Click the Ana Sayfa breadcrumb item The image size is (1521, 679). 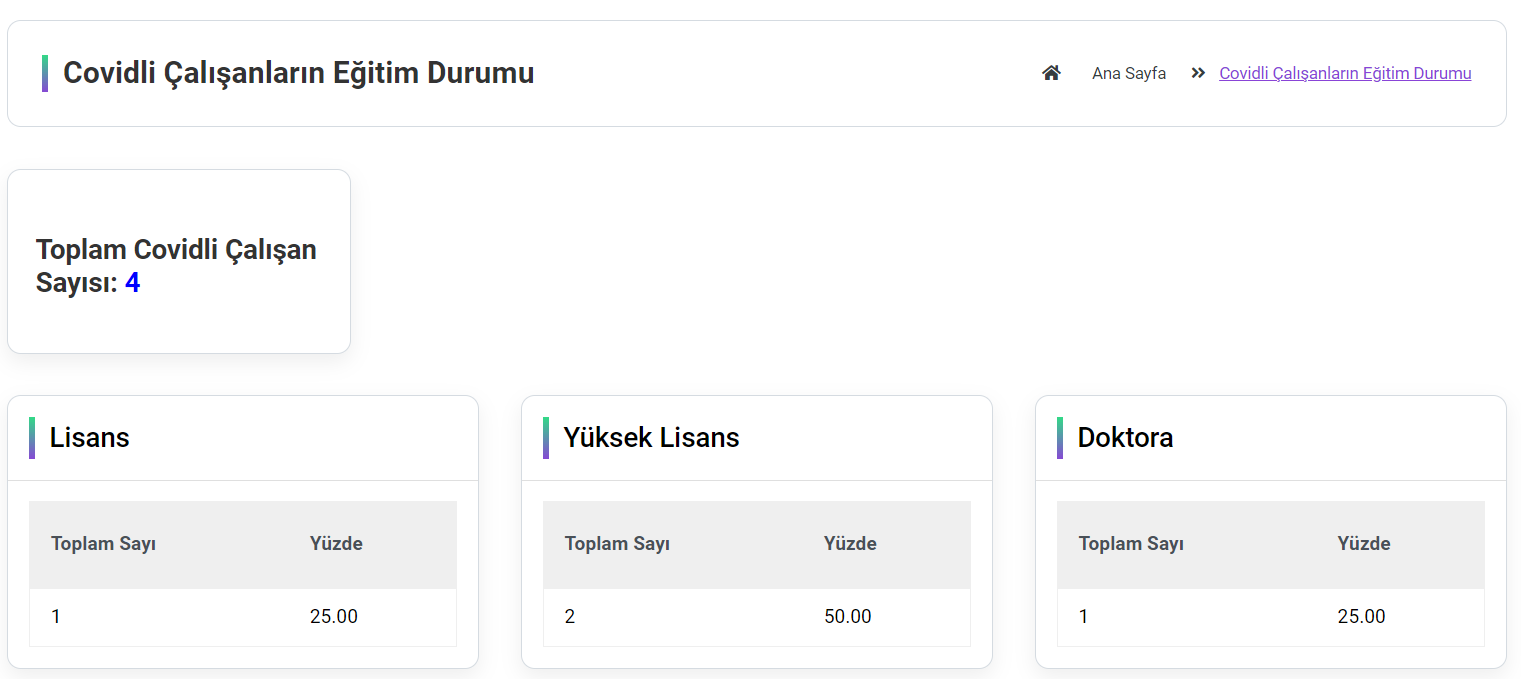coord(1128,72)
